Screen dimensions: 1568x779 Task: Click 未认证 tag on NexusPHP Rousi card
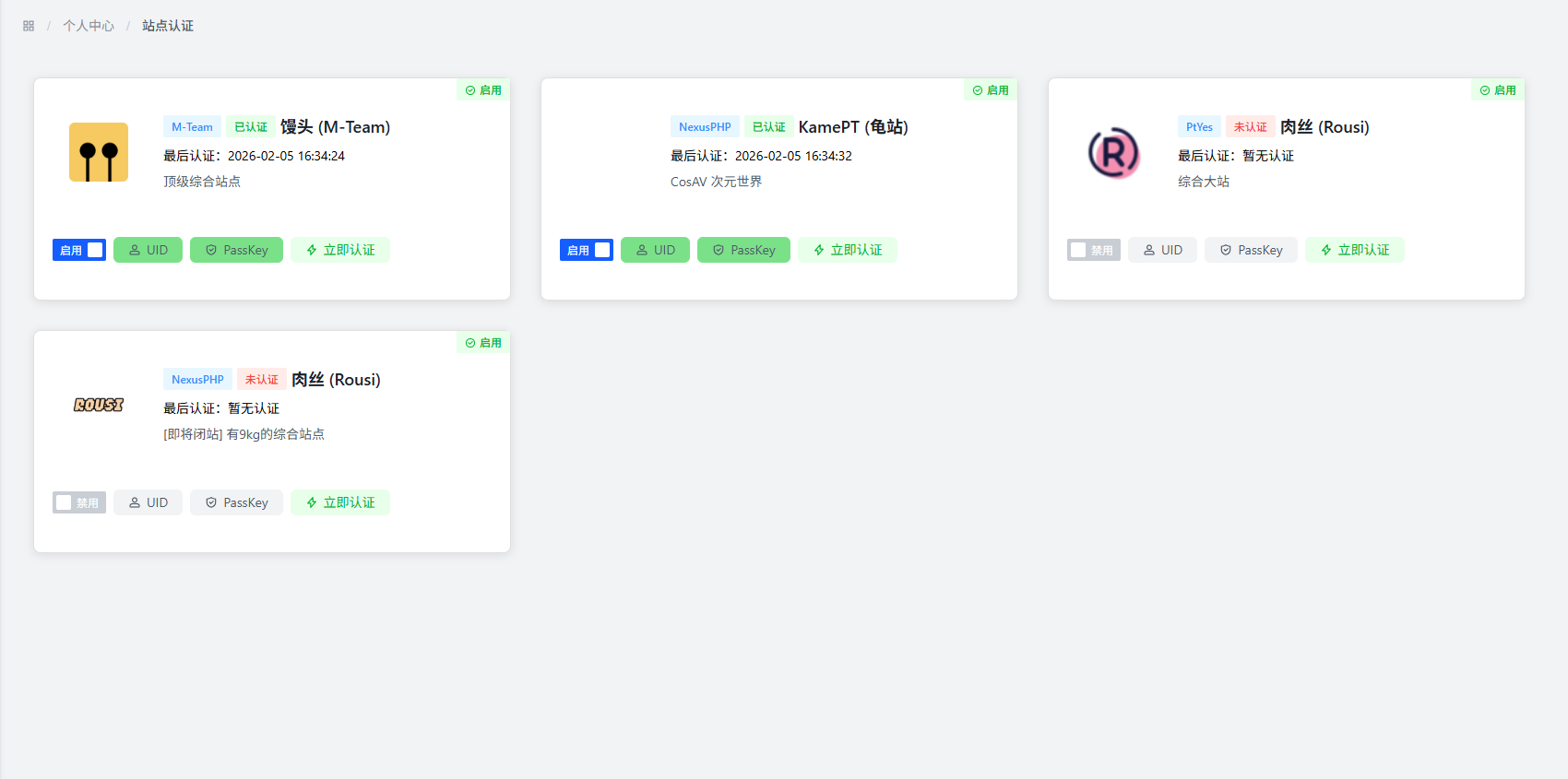pyautogui.click(x=262, y=380)
